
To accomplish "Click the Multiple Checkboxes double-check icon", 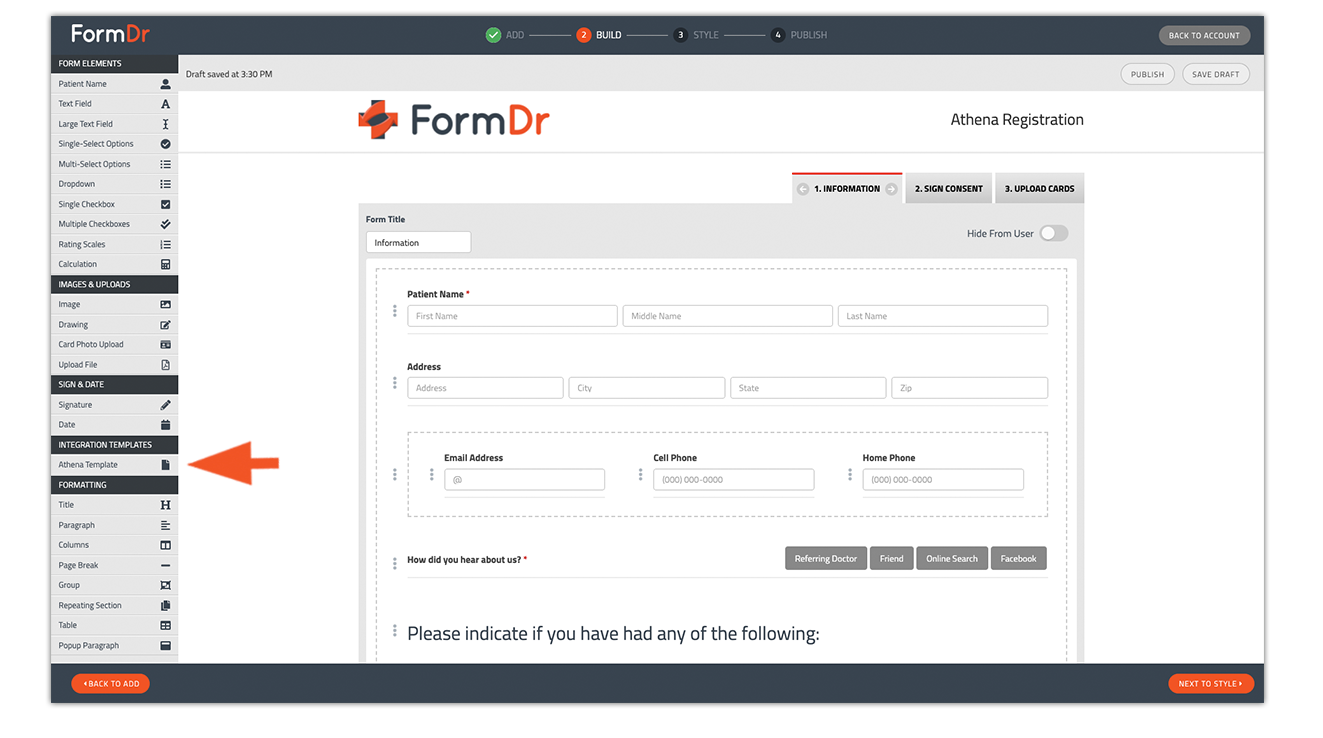I will (166, 224).
